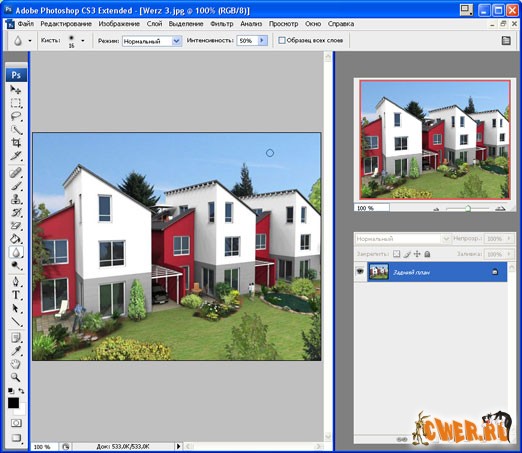Viewport: 522px width, 453px height.
Task: Select the Hand tool
Action: coord(15,364)
